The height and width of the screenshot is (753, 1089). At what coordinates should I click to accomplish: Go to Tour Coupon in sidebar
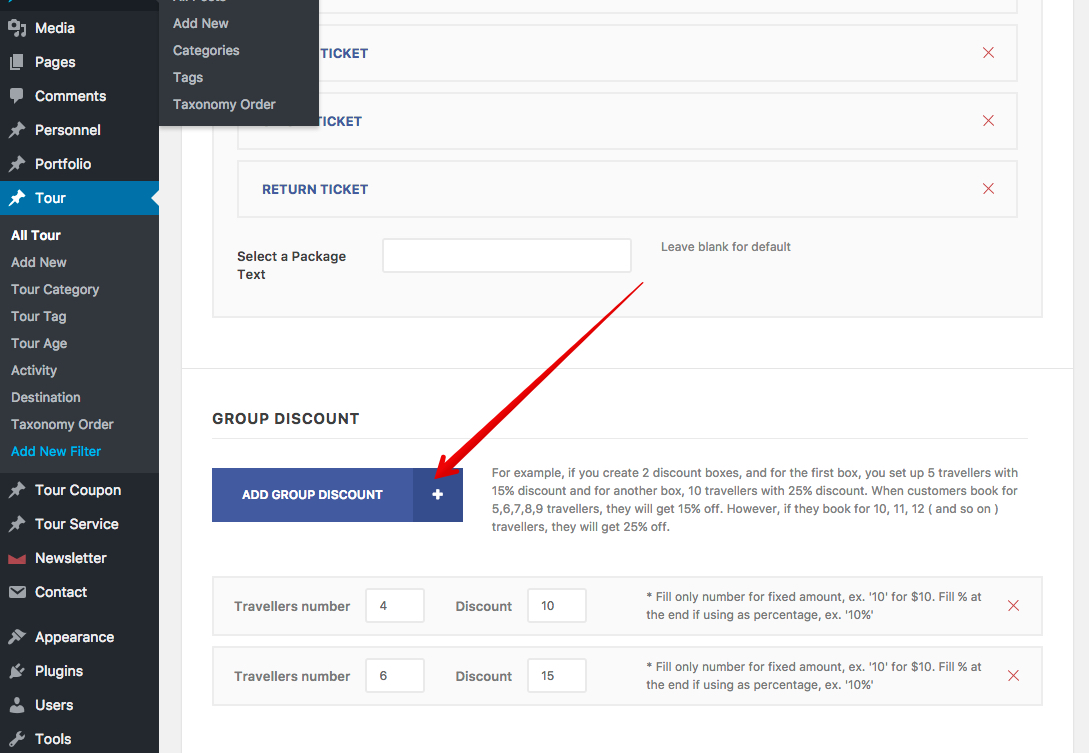tap(77, 490)
